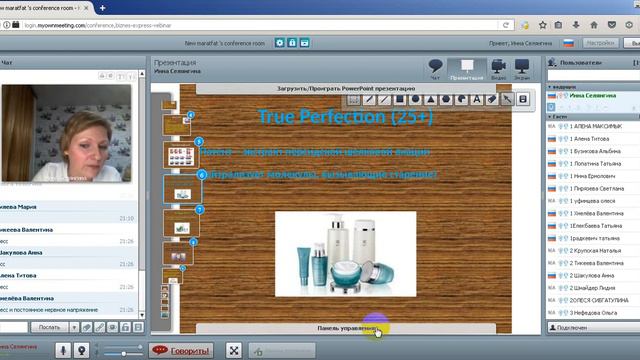Click the Говорить! speak button
This screenshot has height=360, width=640.
click(181, 350)
